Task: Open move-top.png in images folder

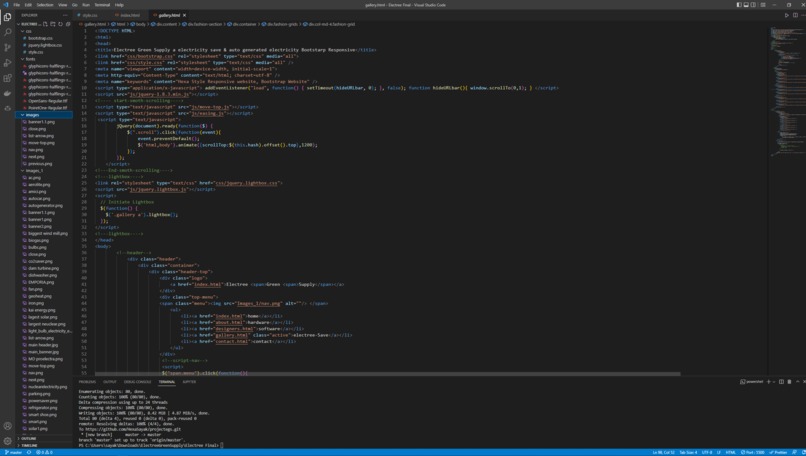Action: click(41, 143)
